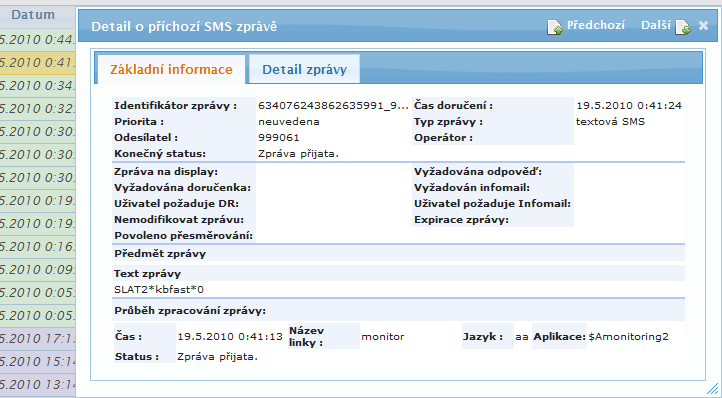Click the message text SLAT2*kbfast*0
722x398 pixels.
point(159,290)
